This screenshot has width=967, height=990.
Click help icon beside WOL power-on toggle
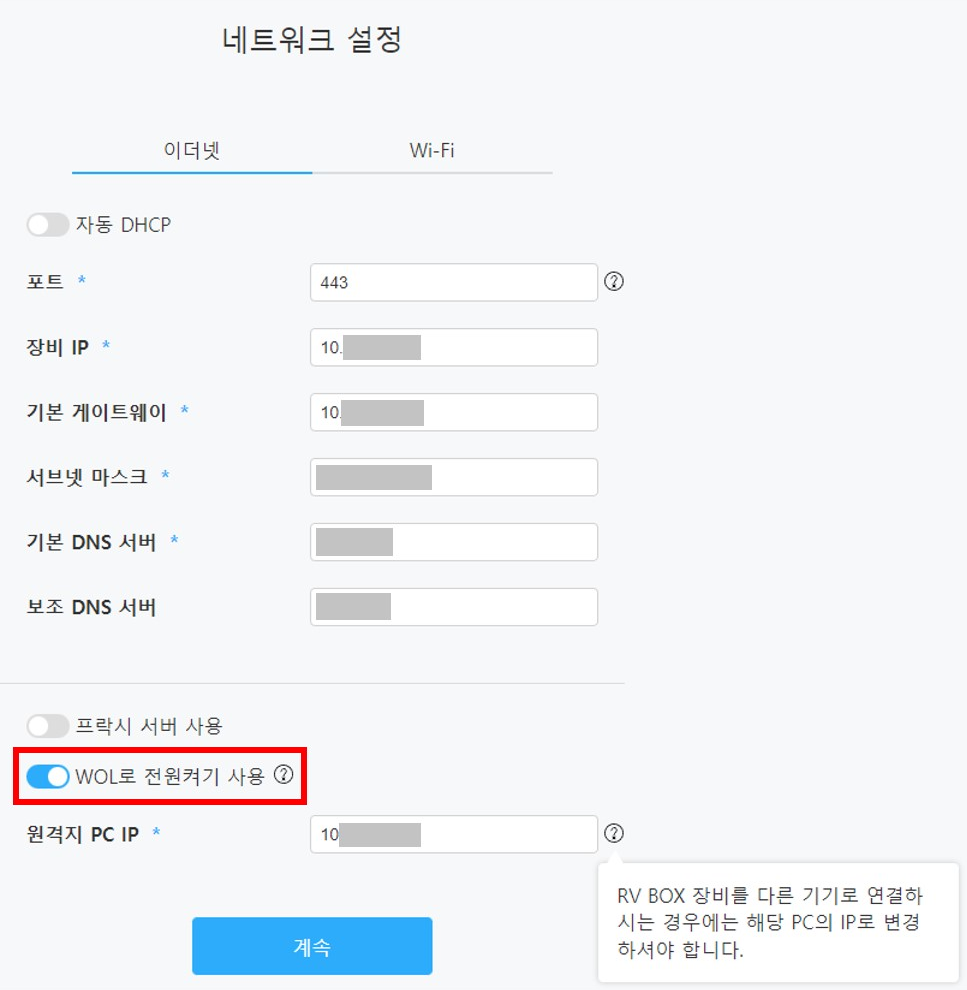tap(284, 774)
